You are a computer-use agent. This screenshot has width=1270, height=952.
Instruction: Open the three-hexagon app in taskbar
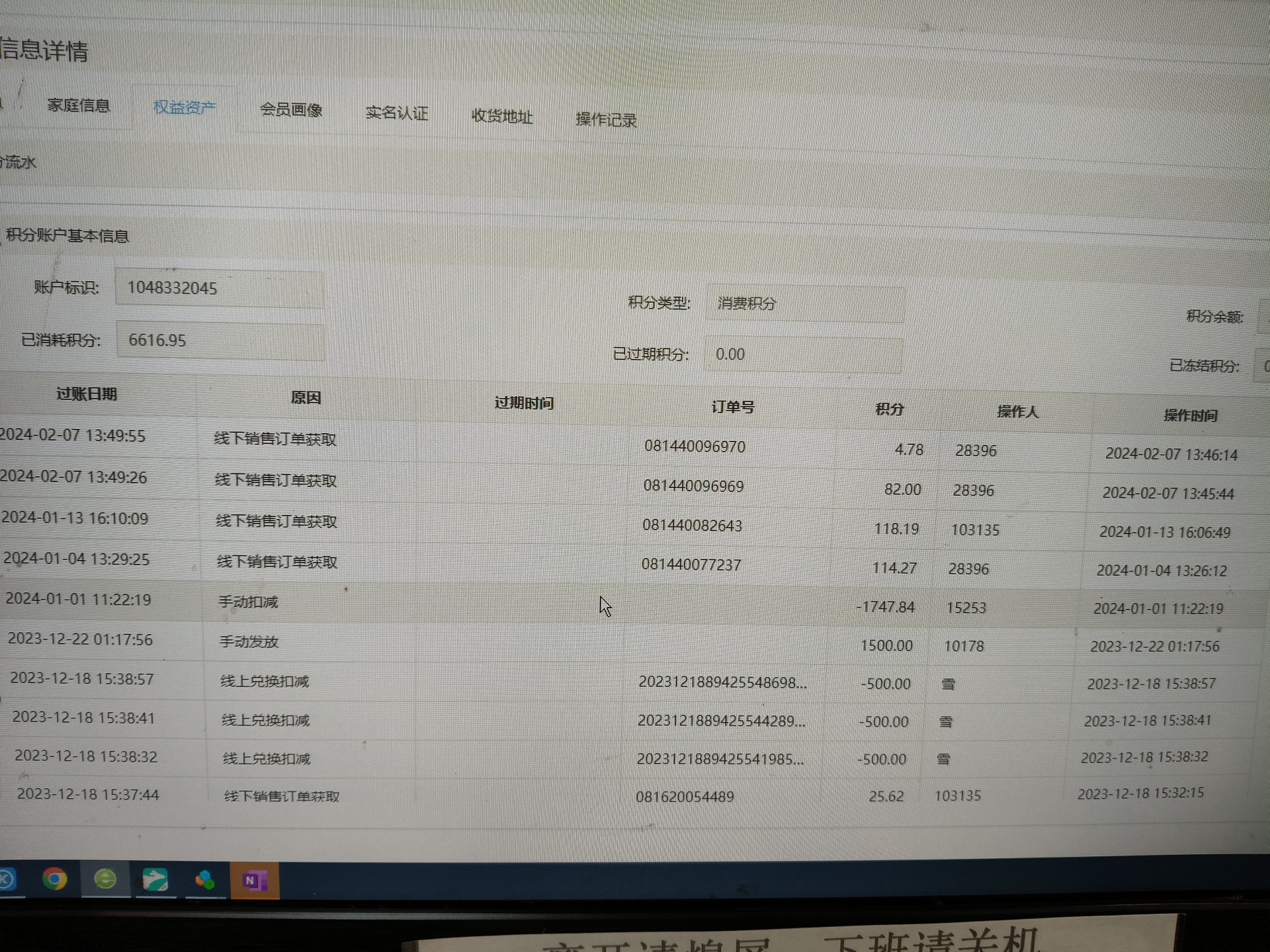point(205,880)
